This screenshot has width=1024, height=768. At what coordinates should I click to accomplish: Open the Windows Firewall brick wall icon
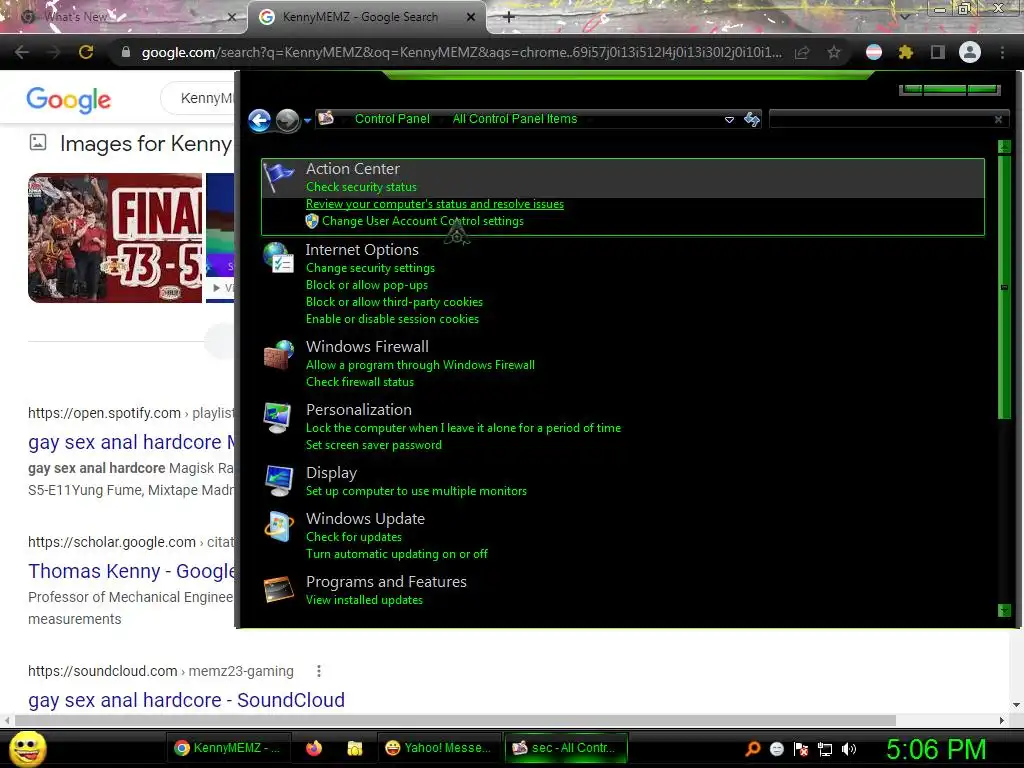click(279, 355)
